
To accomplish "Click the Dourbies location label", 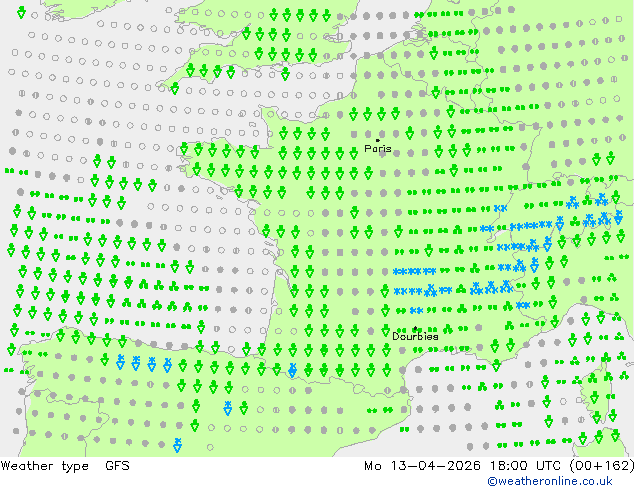I will [x=415, y=336].
